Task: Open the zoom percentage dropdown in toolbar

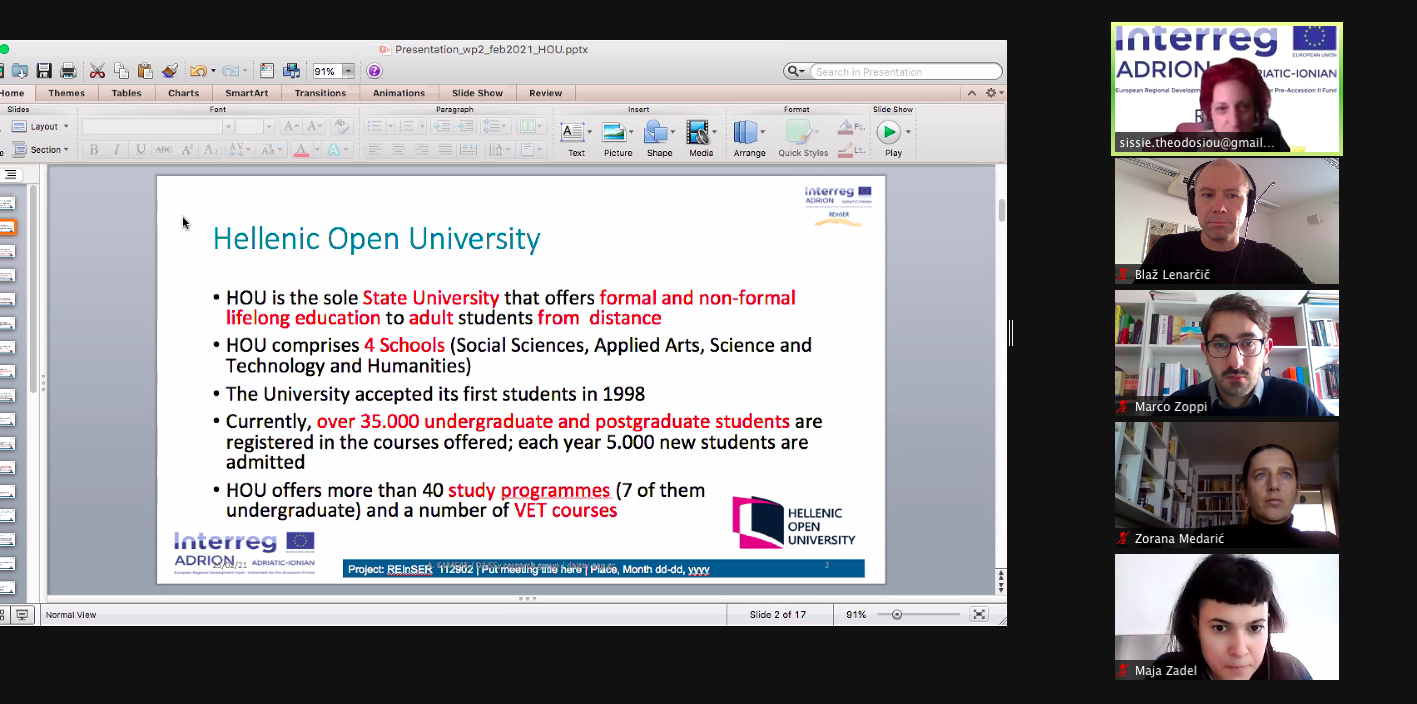Action: coord(348,71)
